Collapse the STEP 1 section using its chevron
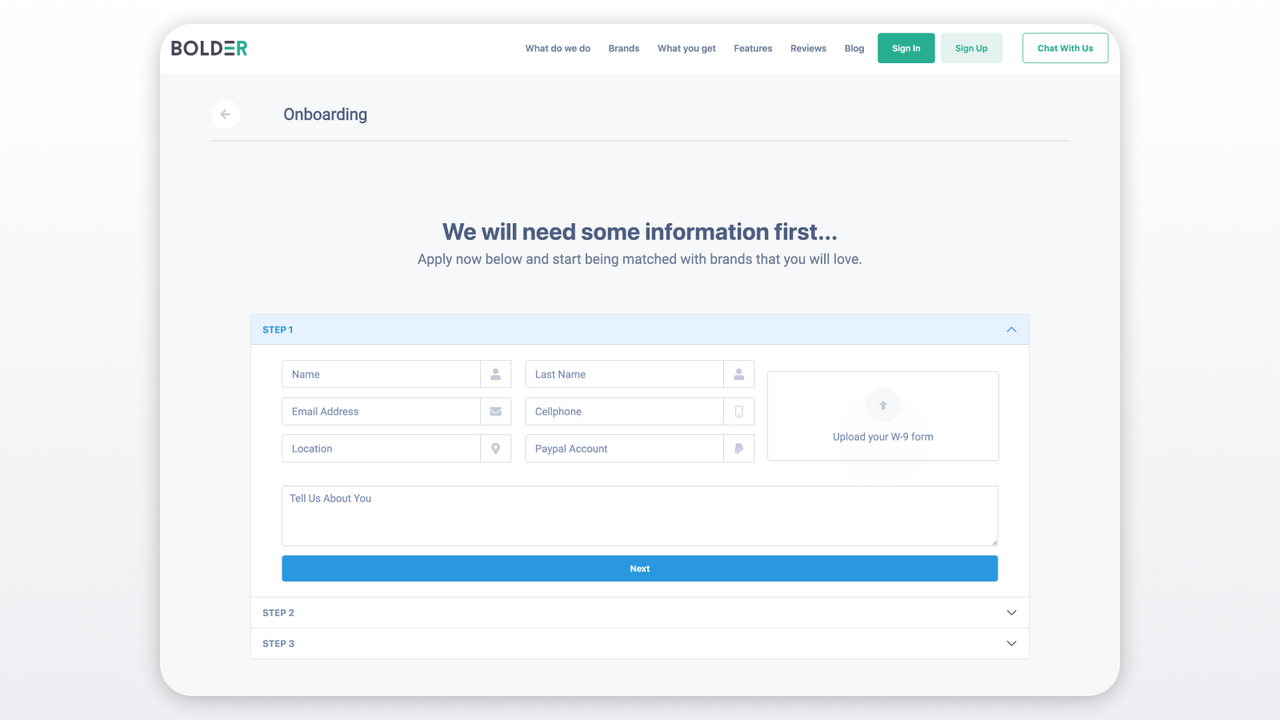This screenshot has height=720, width=1280. (1011, 329)
